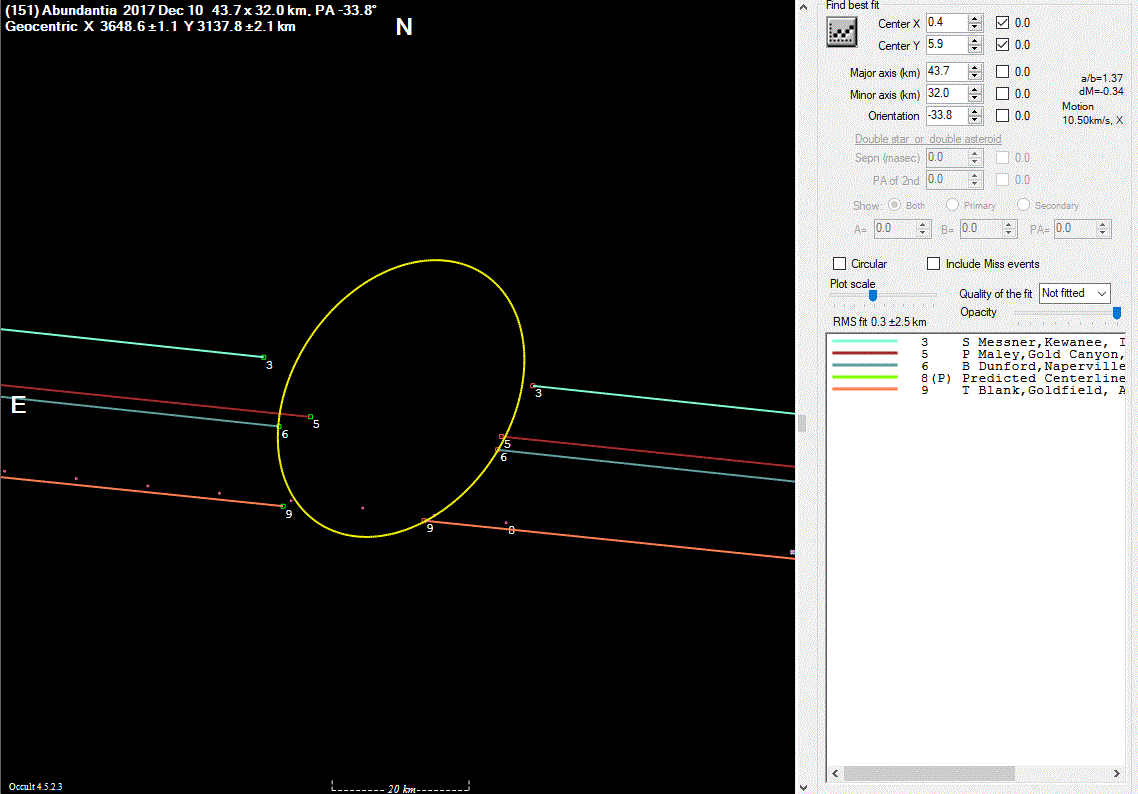The width and height of the screenshot is (1138, 794).
Task: Select observer 9 T Blank in the list
Action: tap(978, 390)
